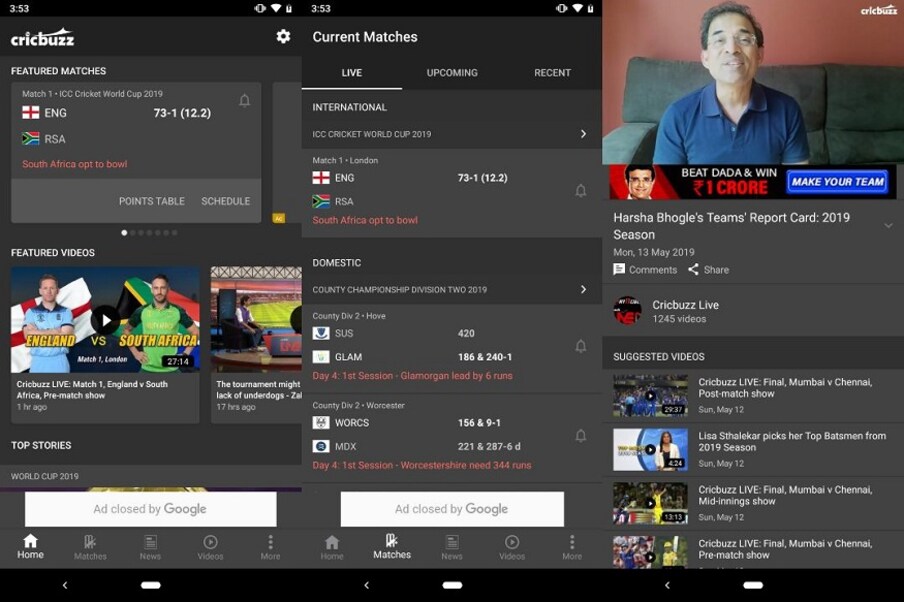904x602 pixels.
Task: Switch to the UPCOMING tab
Action: click(x=452, y=73)
